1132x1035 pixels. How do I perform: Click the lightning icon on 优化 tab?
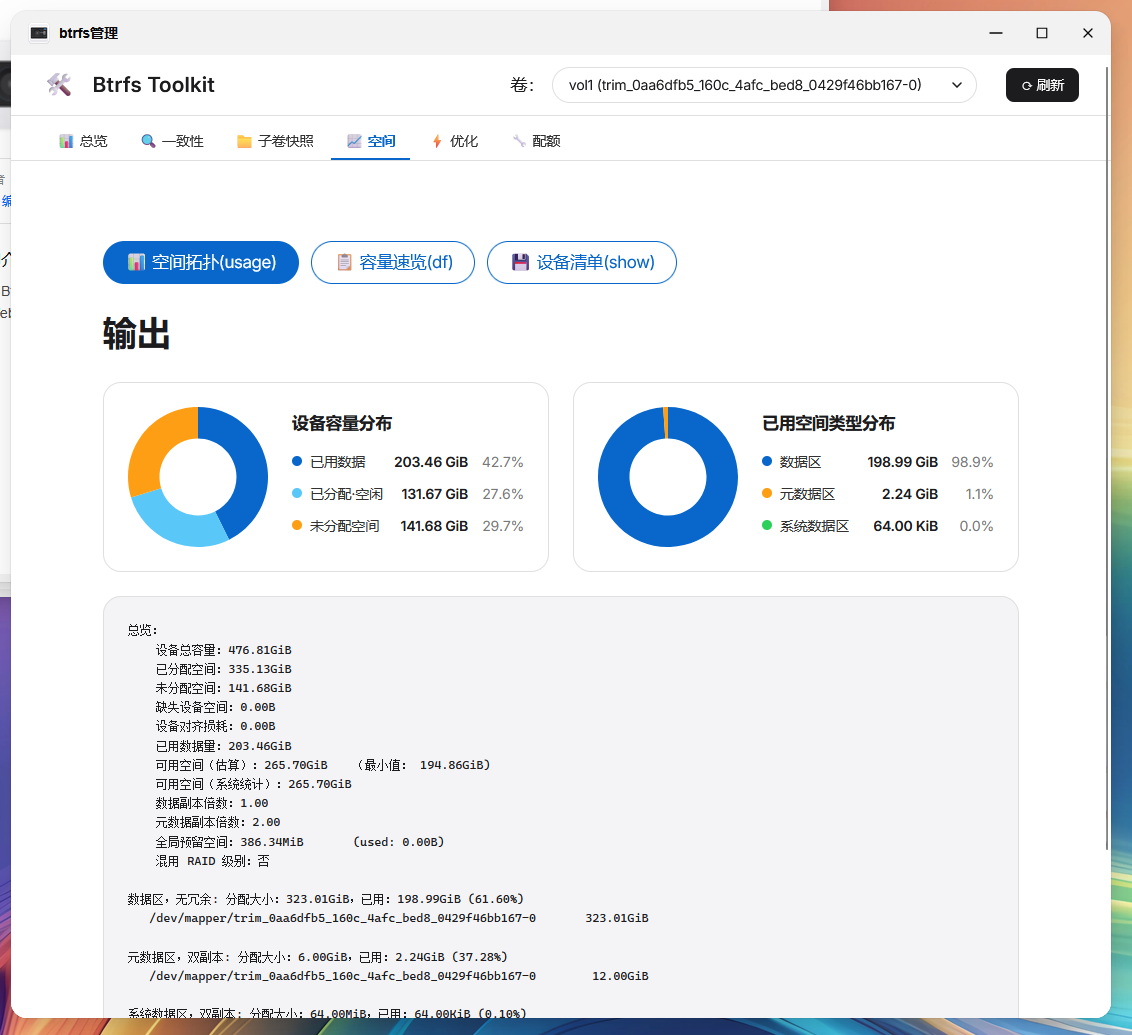click(x=437, y=141)
